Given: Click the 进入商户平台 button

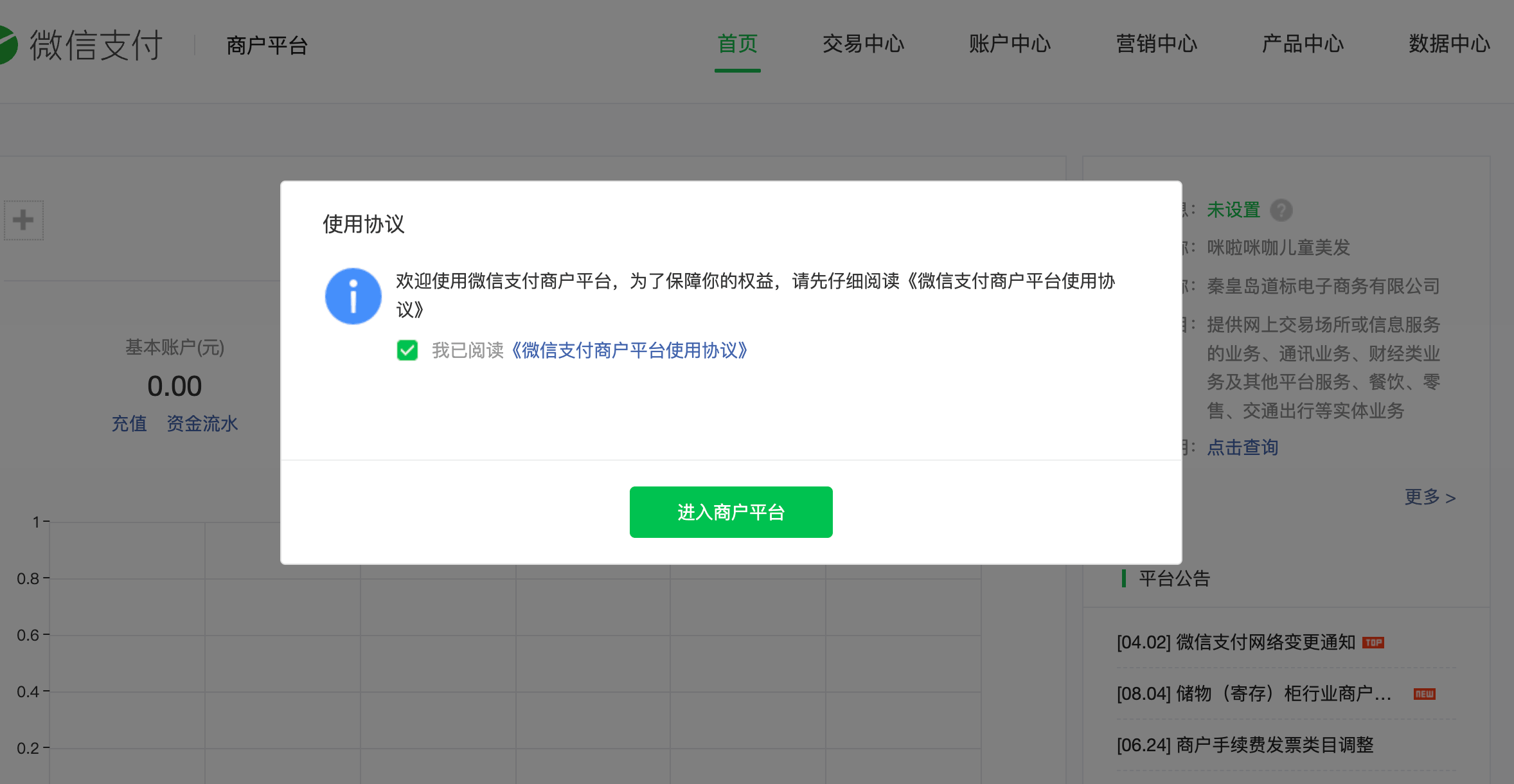Looking at the screenshot, I should pyautogui.click(x=731, y=512).
